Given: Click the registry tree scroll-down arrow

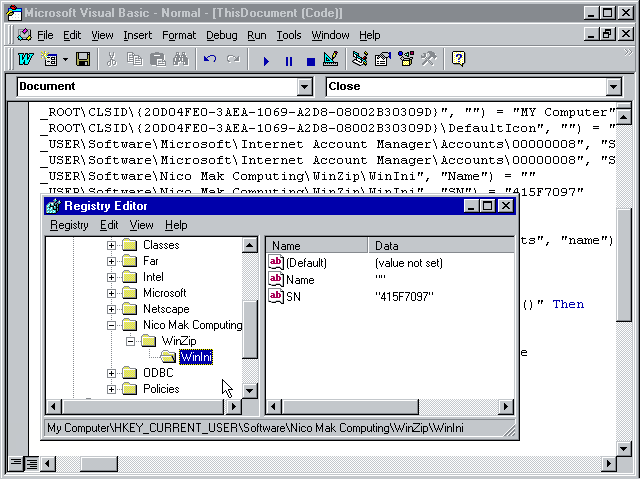Looking at the screenshot, I should pos(249,391).
